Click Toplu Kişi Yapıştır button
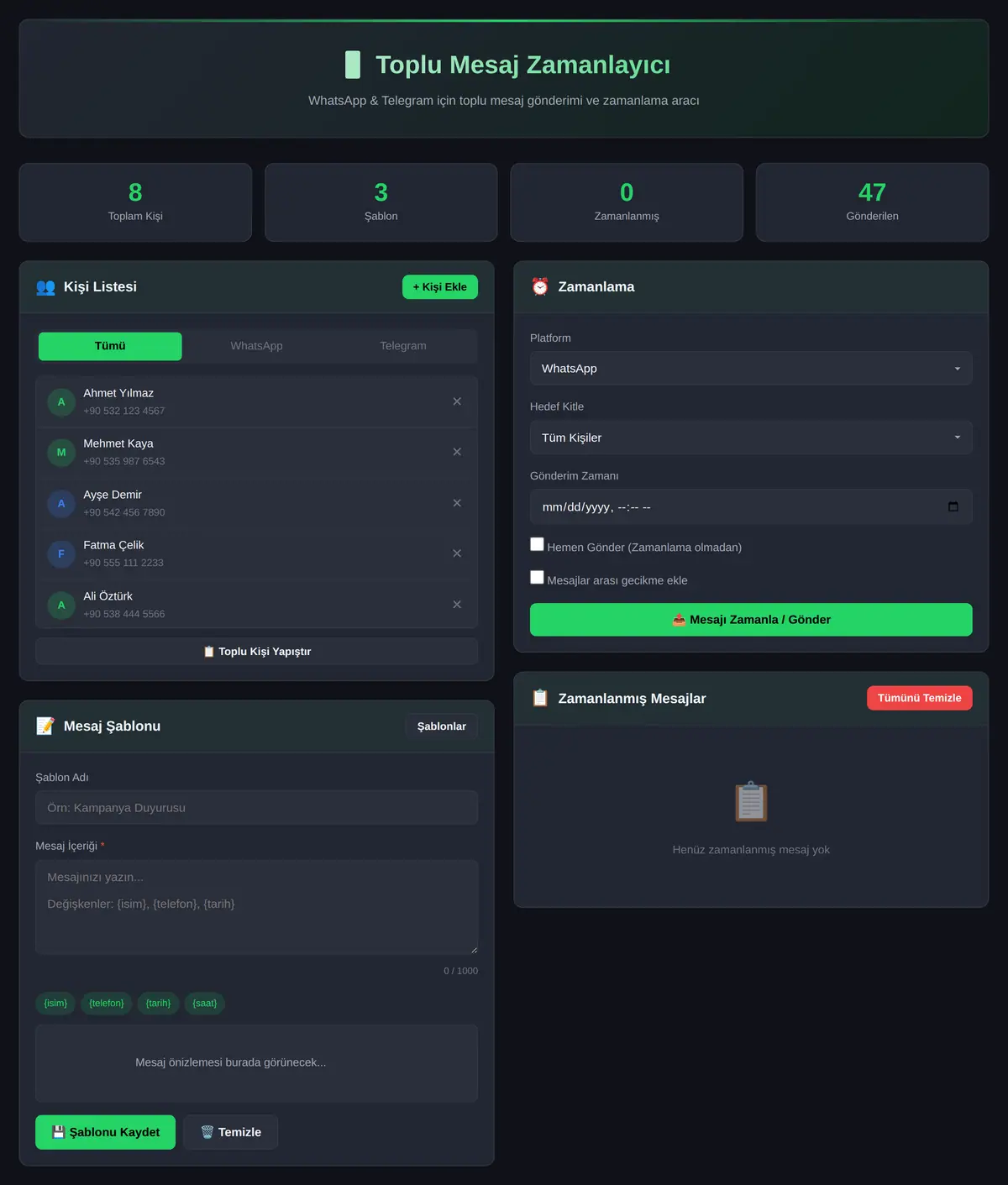The height and width of the screenshot is (1185, 1008). tap(257, 652)
